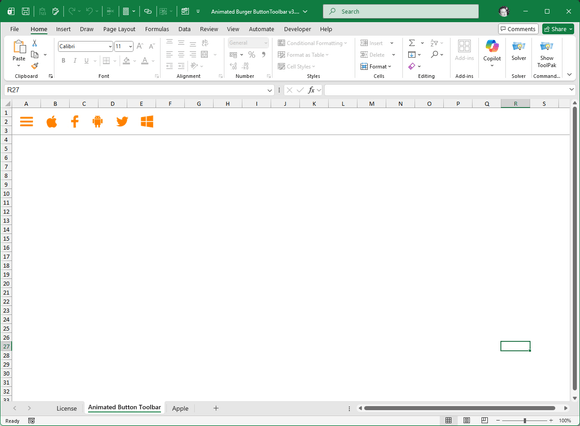Click the orange Windows logo icon
This screenshot has height=426, width=580.
[x=147, y=121]
